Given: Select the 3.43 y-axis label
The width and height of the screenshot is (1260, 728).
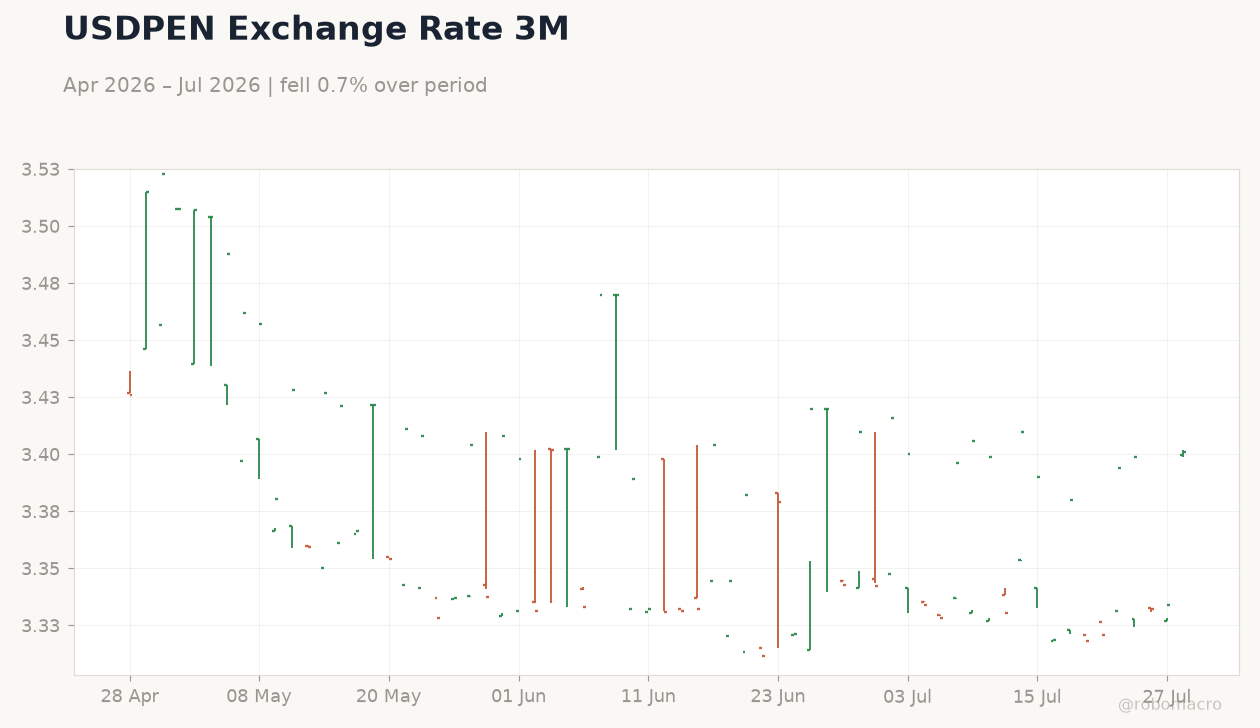Looking at the screenshot, I should [41, 398].
